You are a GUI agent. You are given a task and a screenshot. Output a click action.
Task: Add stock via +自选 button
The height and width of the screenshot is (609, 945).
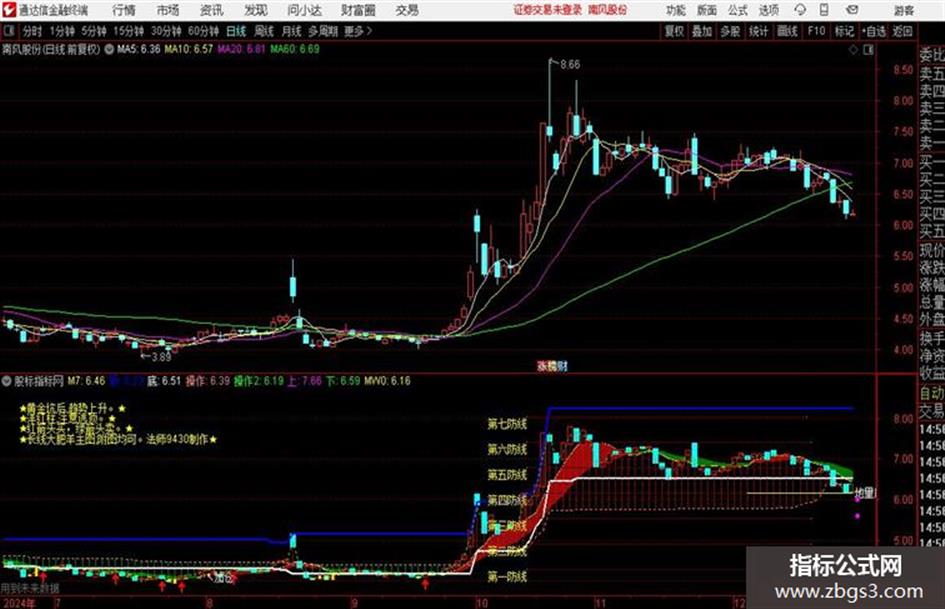pos(874,31)
